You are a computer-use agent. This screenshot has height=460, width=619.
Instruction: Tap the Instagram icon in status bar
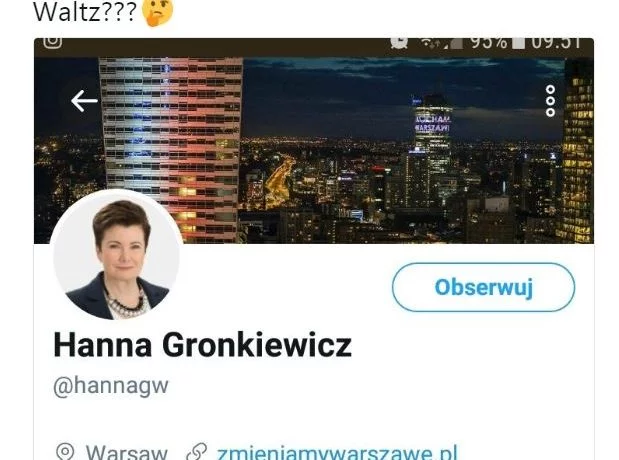pos(53,43)
